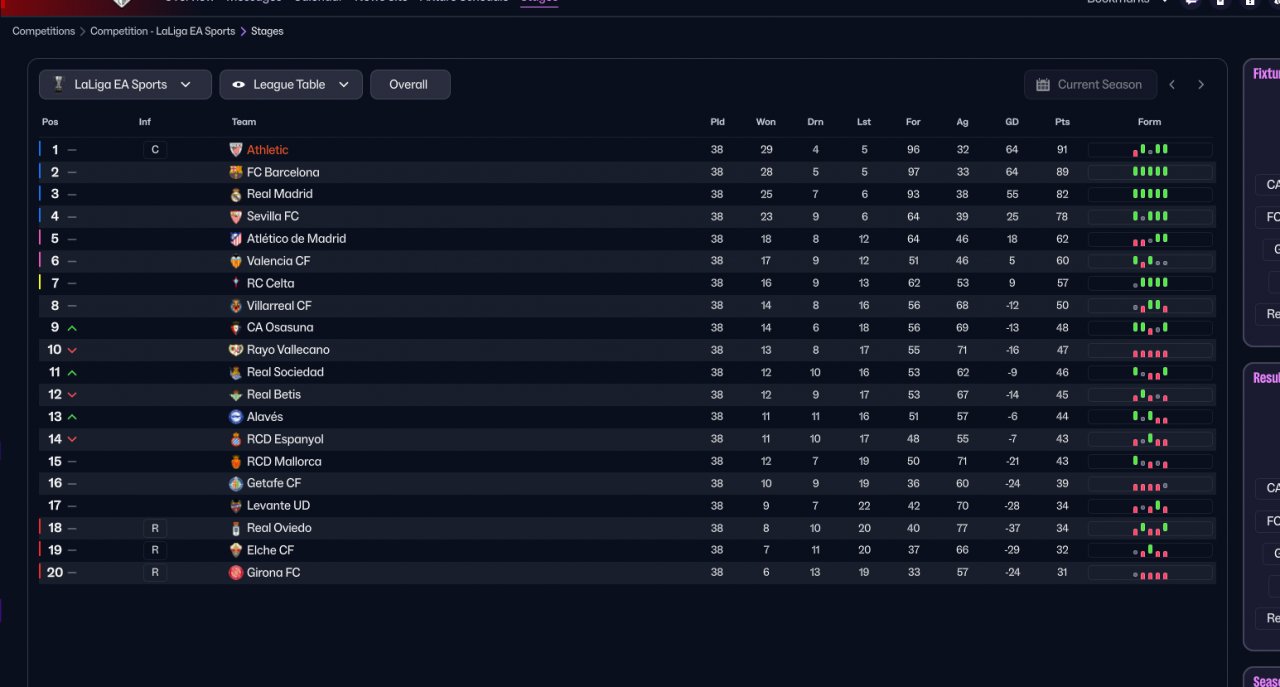Screen dimensions: 1280x687
Task: Sort table by For column header
Action: coord(913,122)
